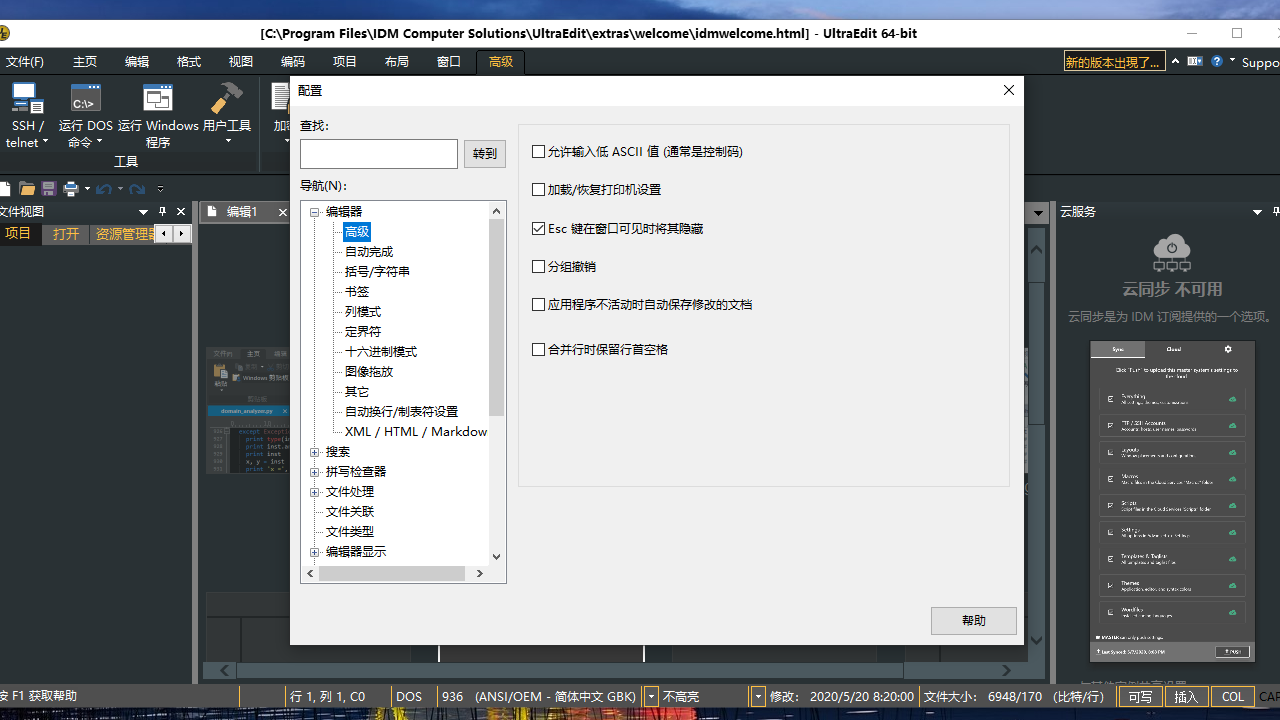The image size is (1280, 720).
Task: Click the print icon on the toolbar
Action: tap(70, 188)
